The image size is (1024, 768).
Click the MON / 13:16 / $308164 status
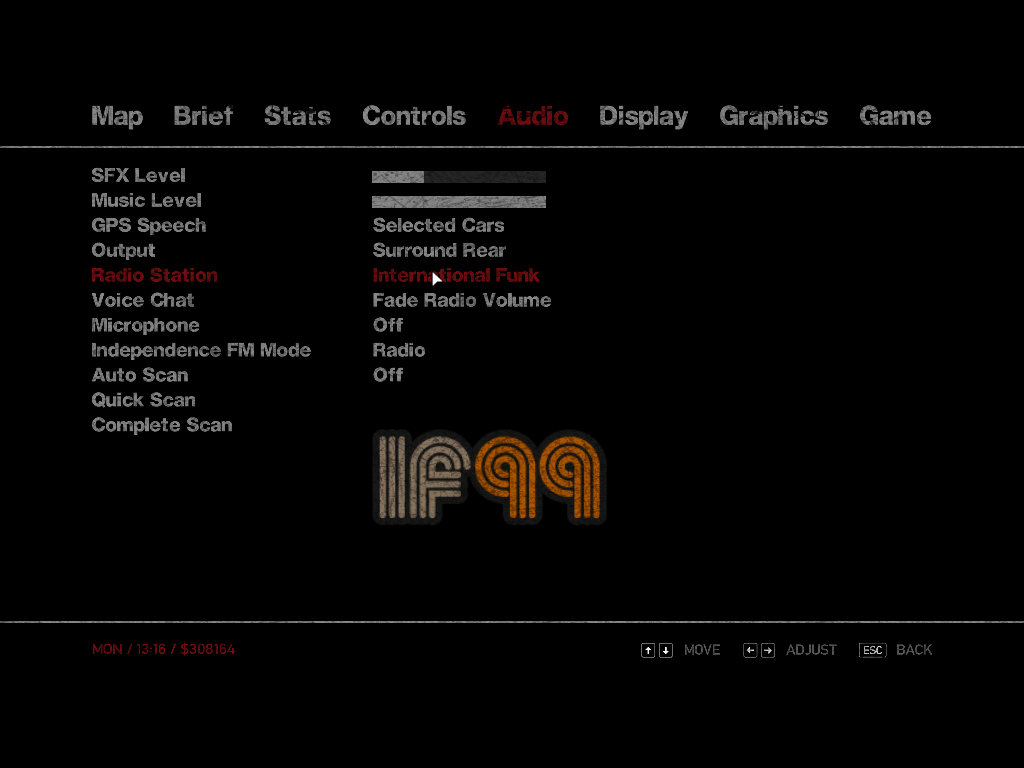[x=163, y=649]
